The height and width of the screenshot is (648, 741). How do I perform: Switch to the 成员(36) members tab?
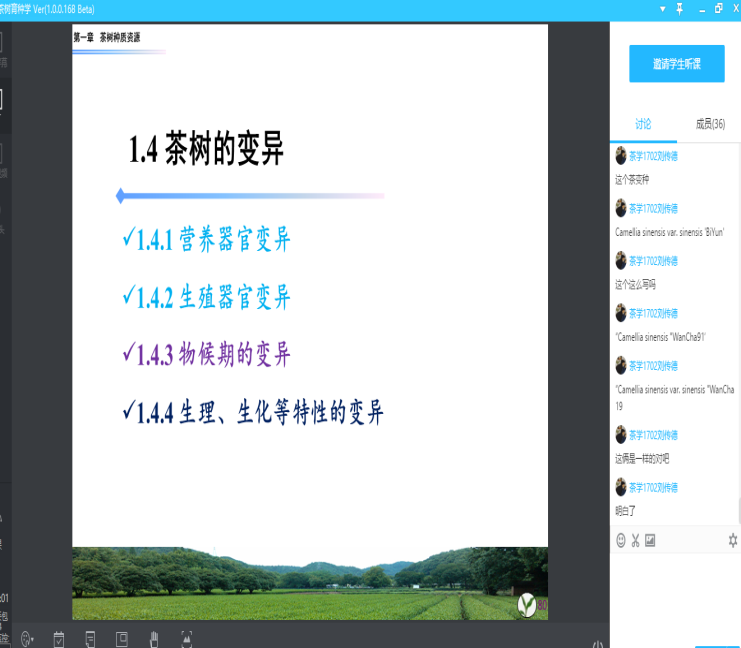[710, 124]
